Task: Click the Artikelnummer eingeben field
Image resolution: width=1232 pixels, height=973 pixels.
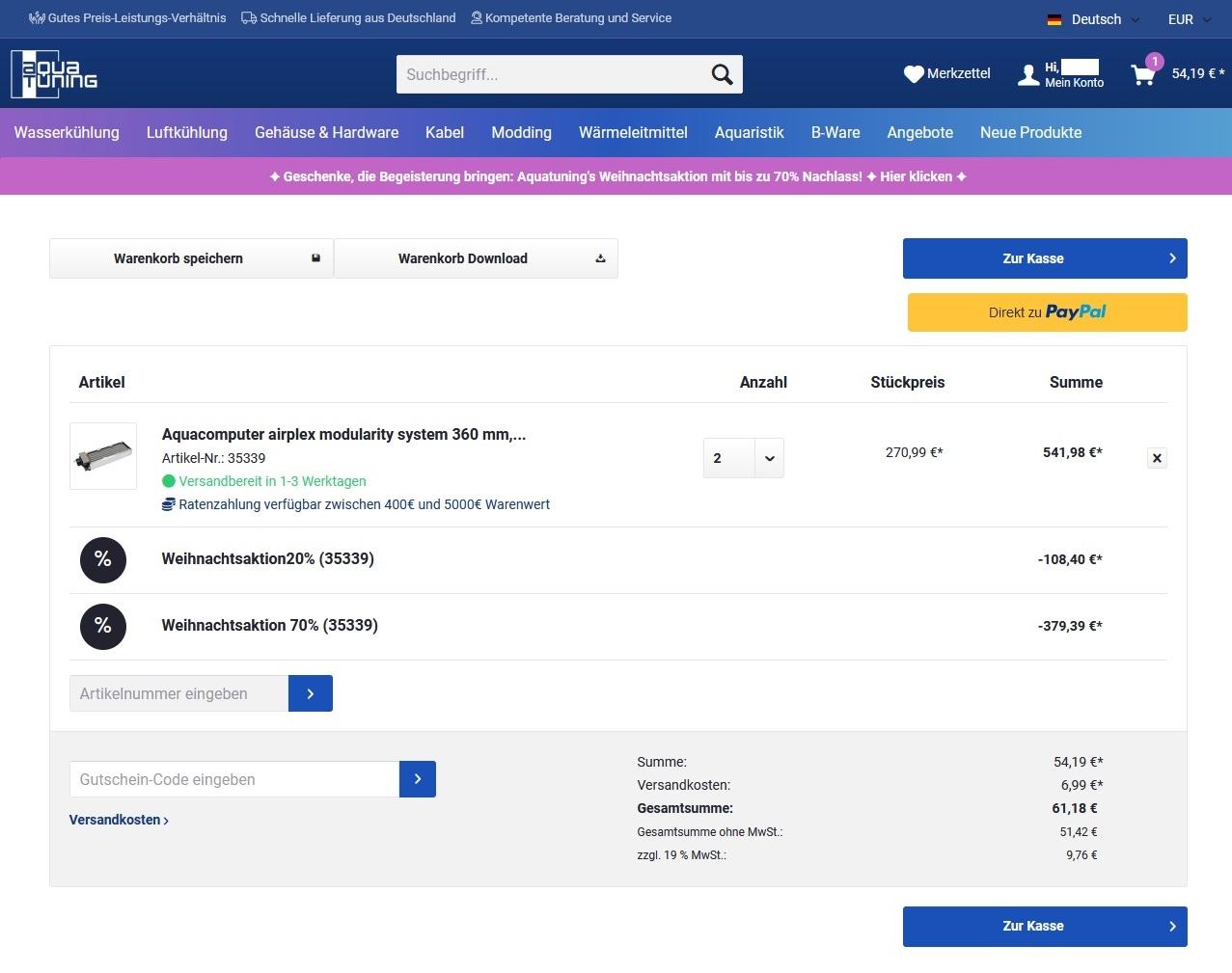Action: 178,693
